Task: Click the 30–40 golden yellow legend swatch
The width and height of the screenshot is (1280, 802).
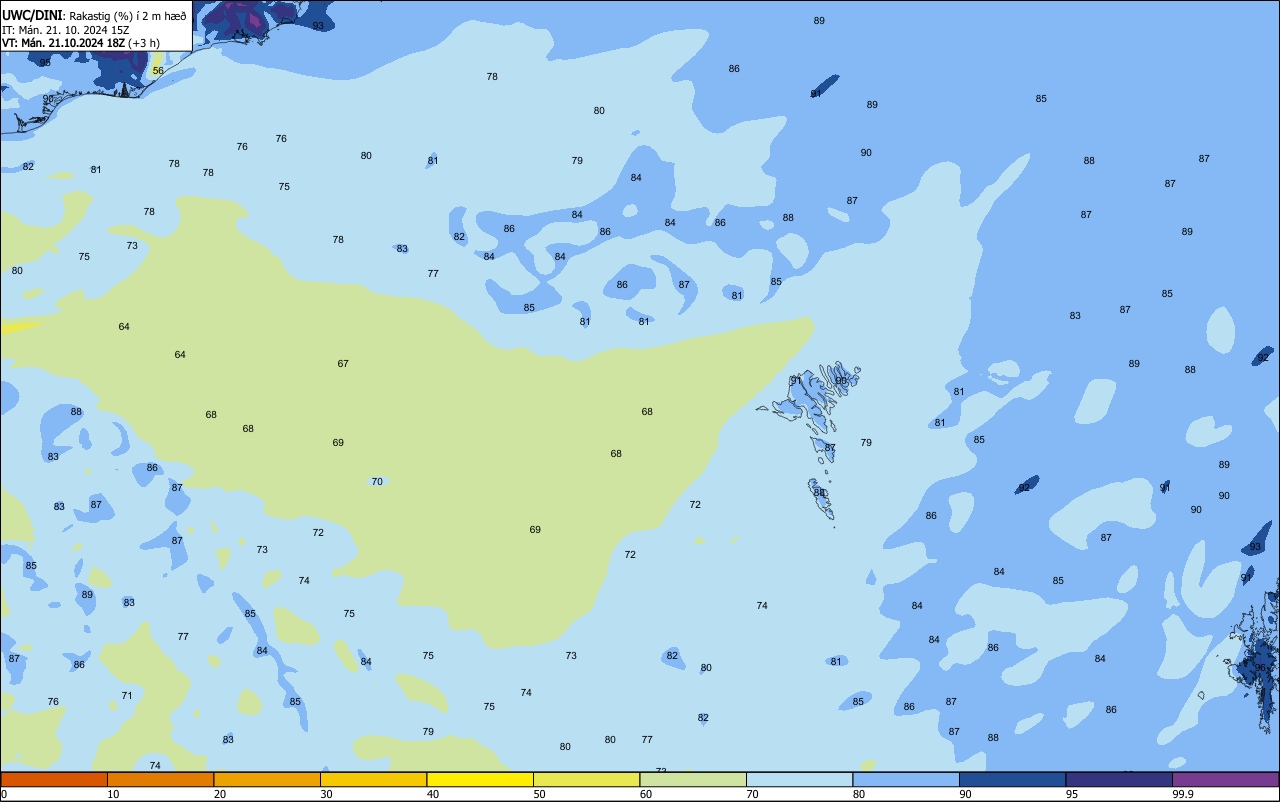Action: coord(373,779)
